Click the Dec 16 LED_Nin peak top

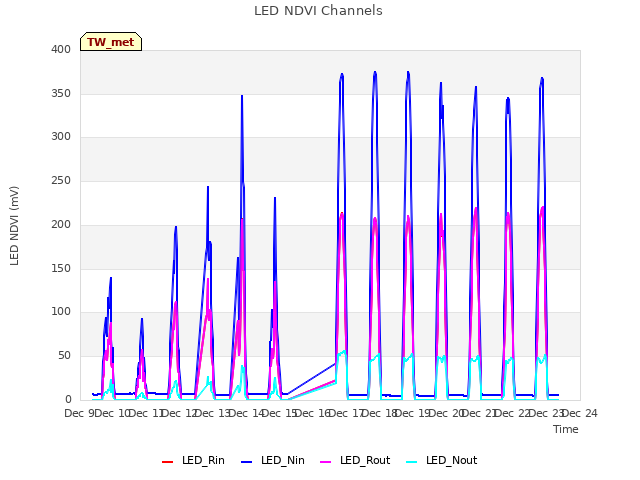click(x=342, y=75)
